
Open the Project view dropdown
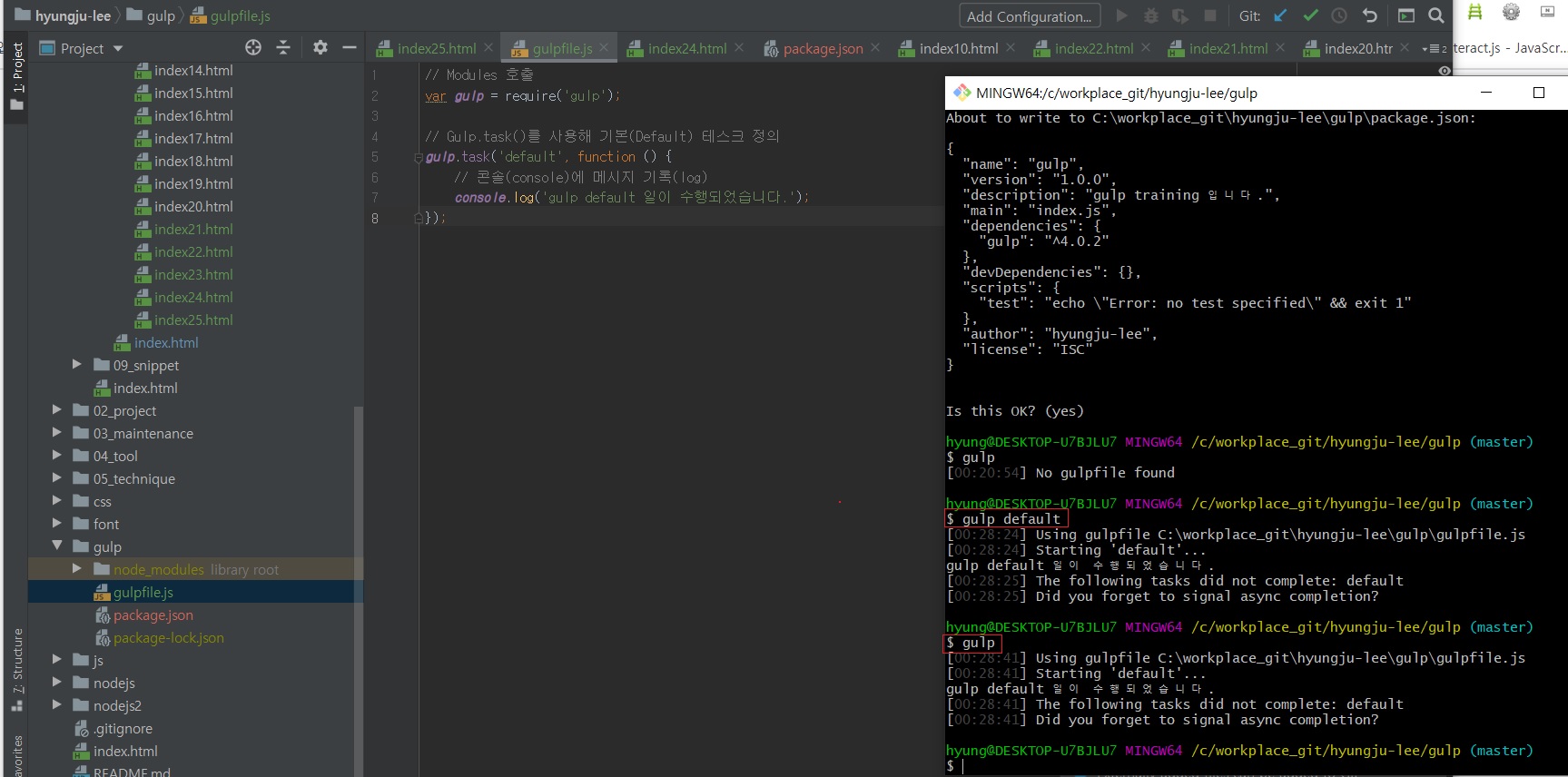91,48
